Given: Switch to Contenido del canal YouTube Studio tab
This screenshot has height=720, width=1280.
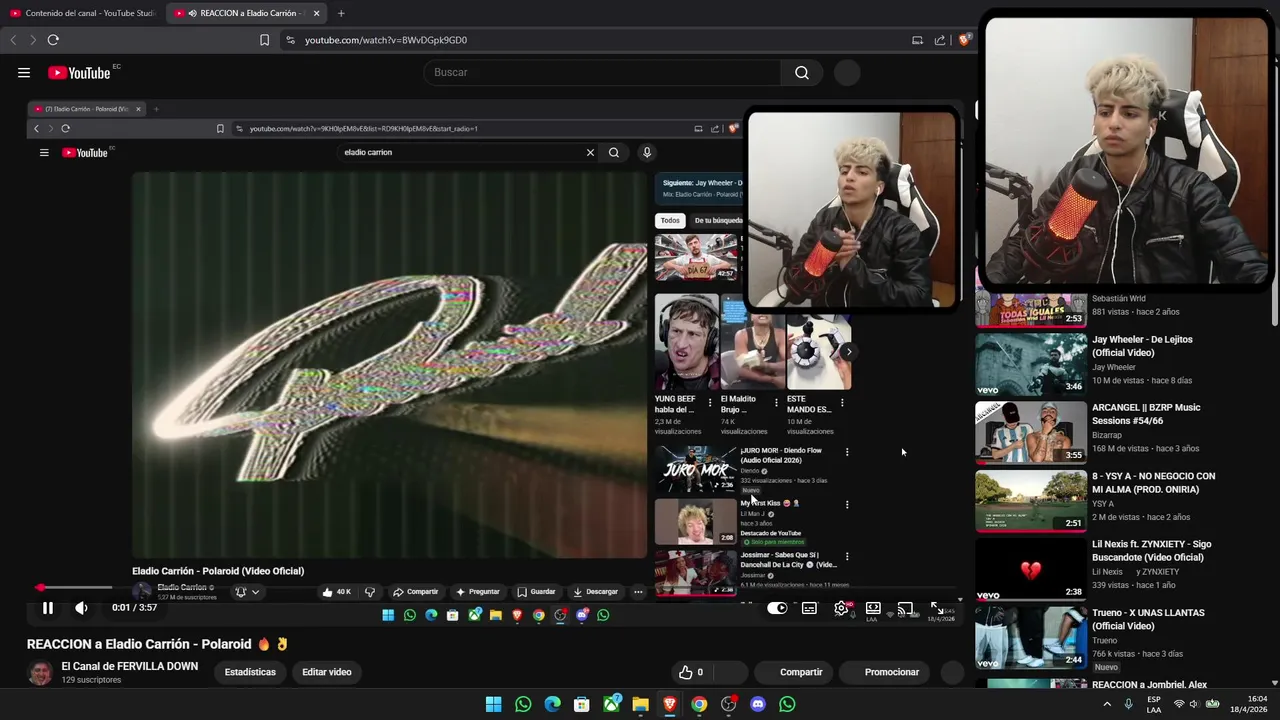Looking at the screenshot, I should (82, 13).
